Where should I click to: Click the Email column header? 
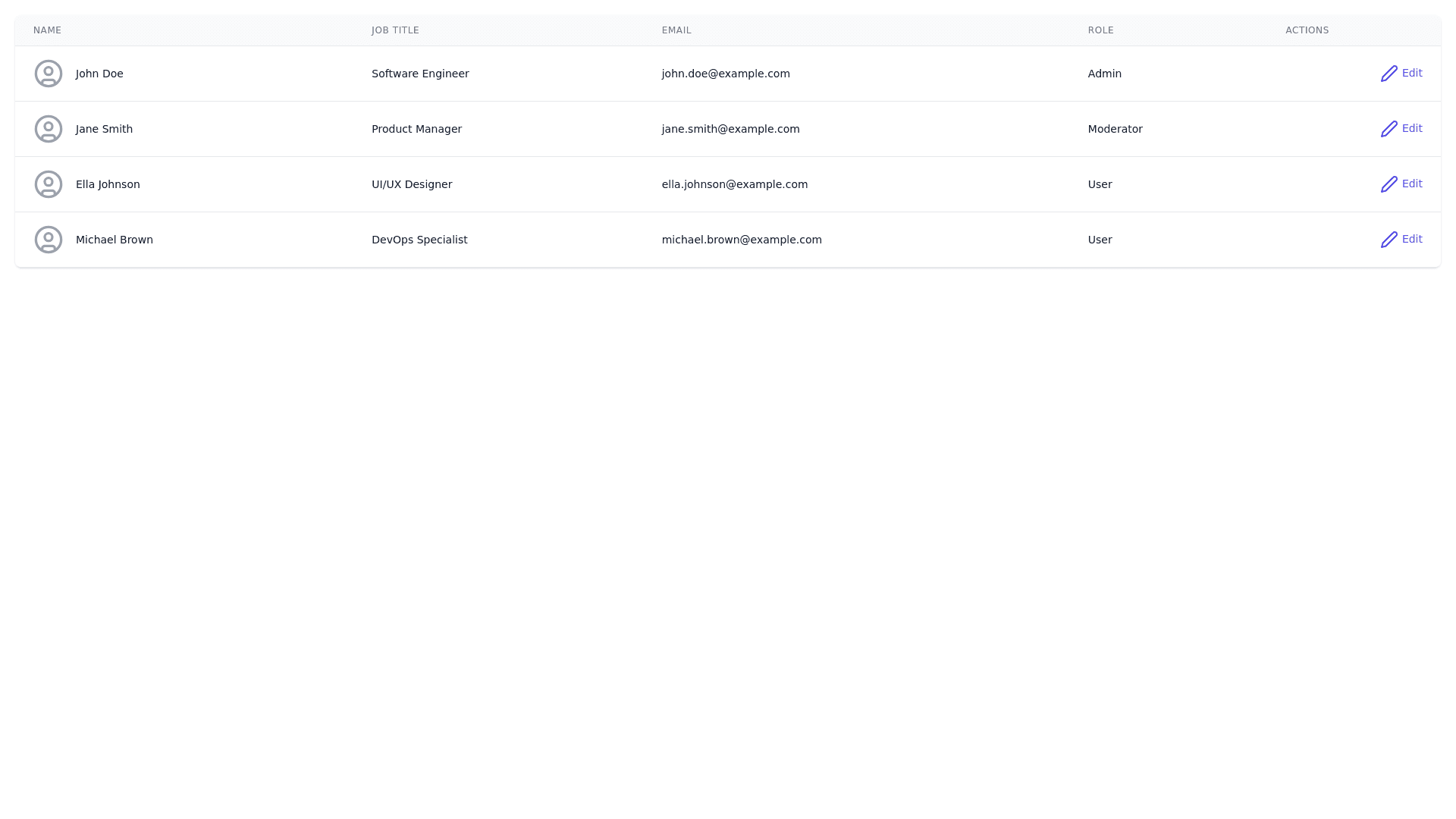pos(676,30)
